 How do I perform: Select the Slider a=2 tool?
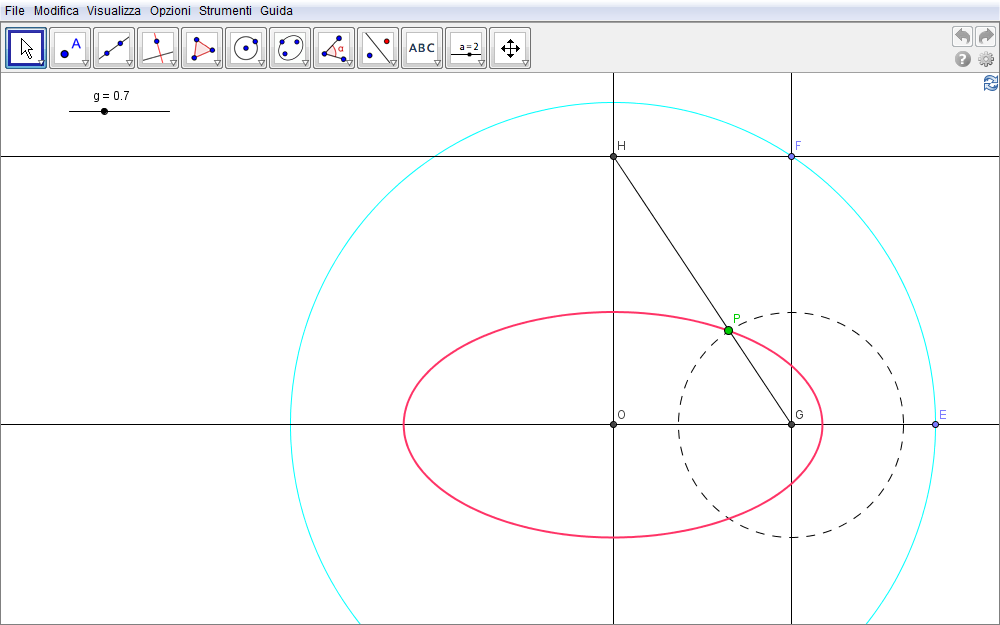[466, 48]
